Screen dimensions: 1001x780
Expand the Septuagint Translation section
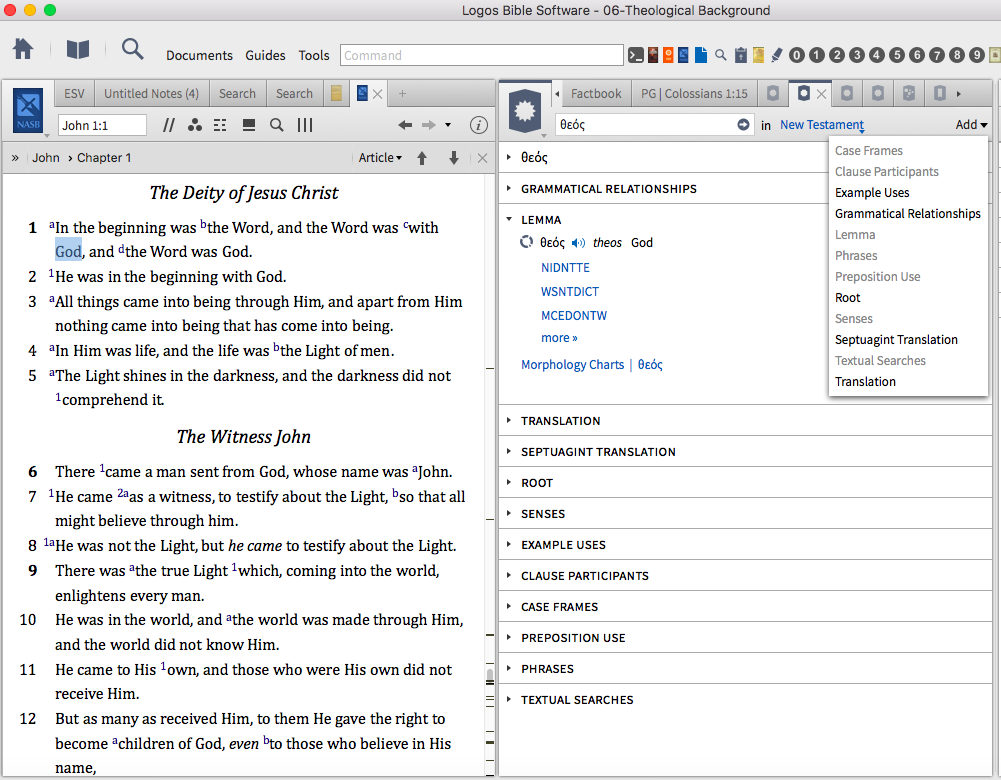coord(509,451)
